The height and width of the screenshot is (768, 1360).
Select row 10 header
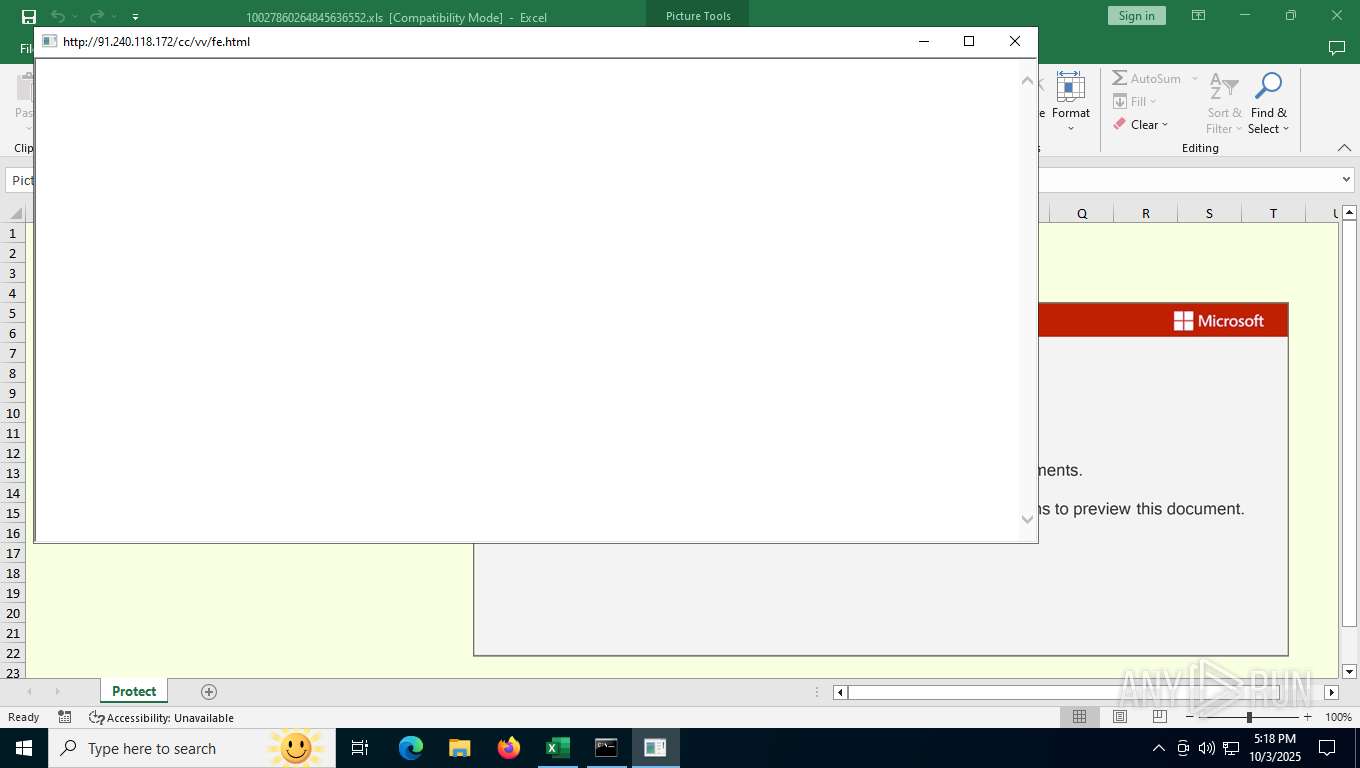[x=13, y=413]
